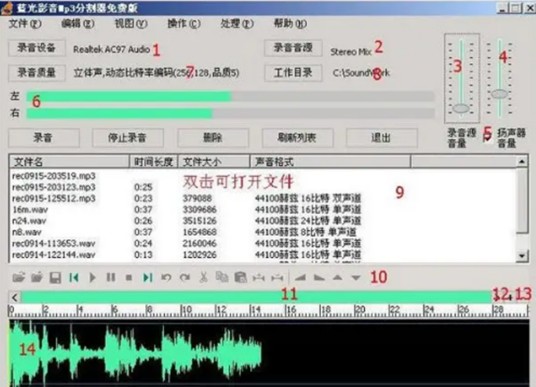Click the paste clipboard icon
Viewport: 536px width, 387px height.
(x=240, y=277)
